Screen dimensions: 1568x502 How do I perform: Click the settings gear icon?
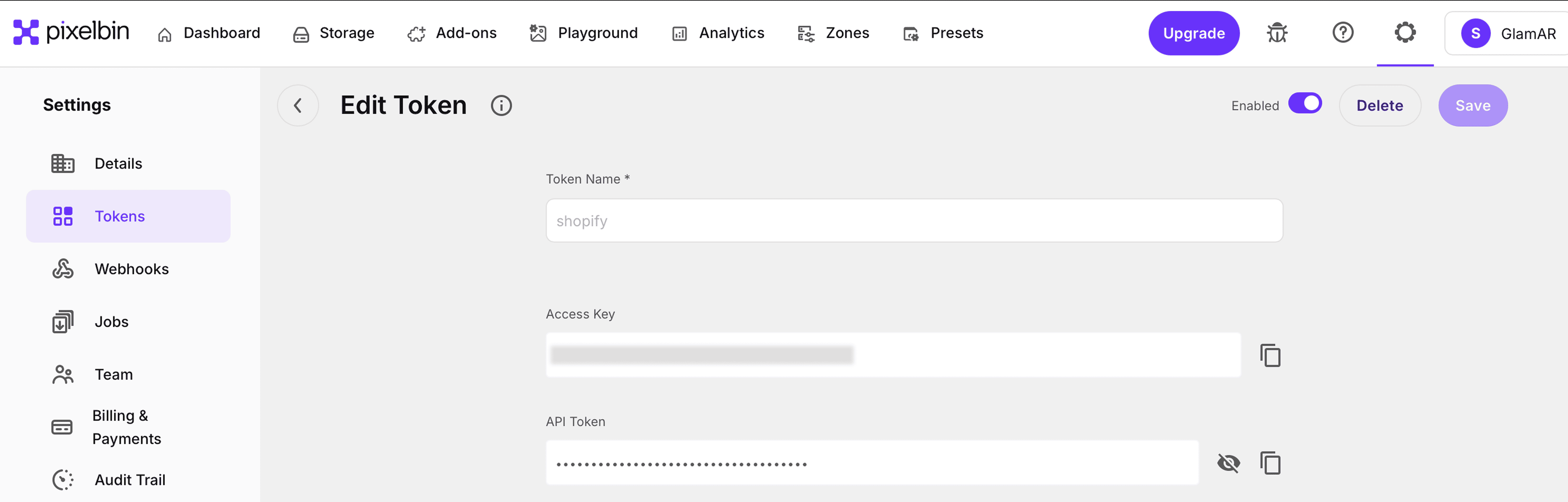pos(1405,33)
